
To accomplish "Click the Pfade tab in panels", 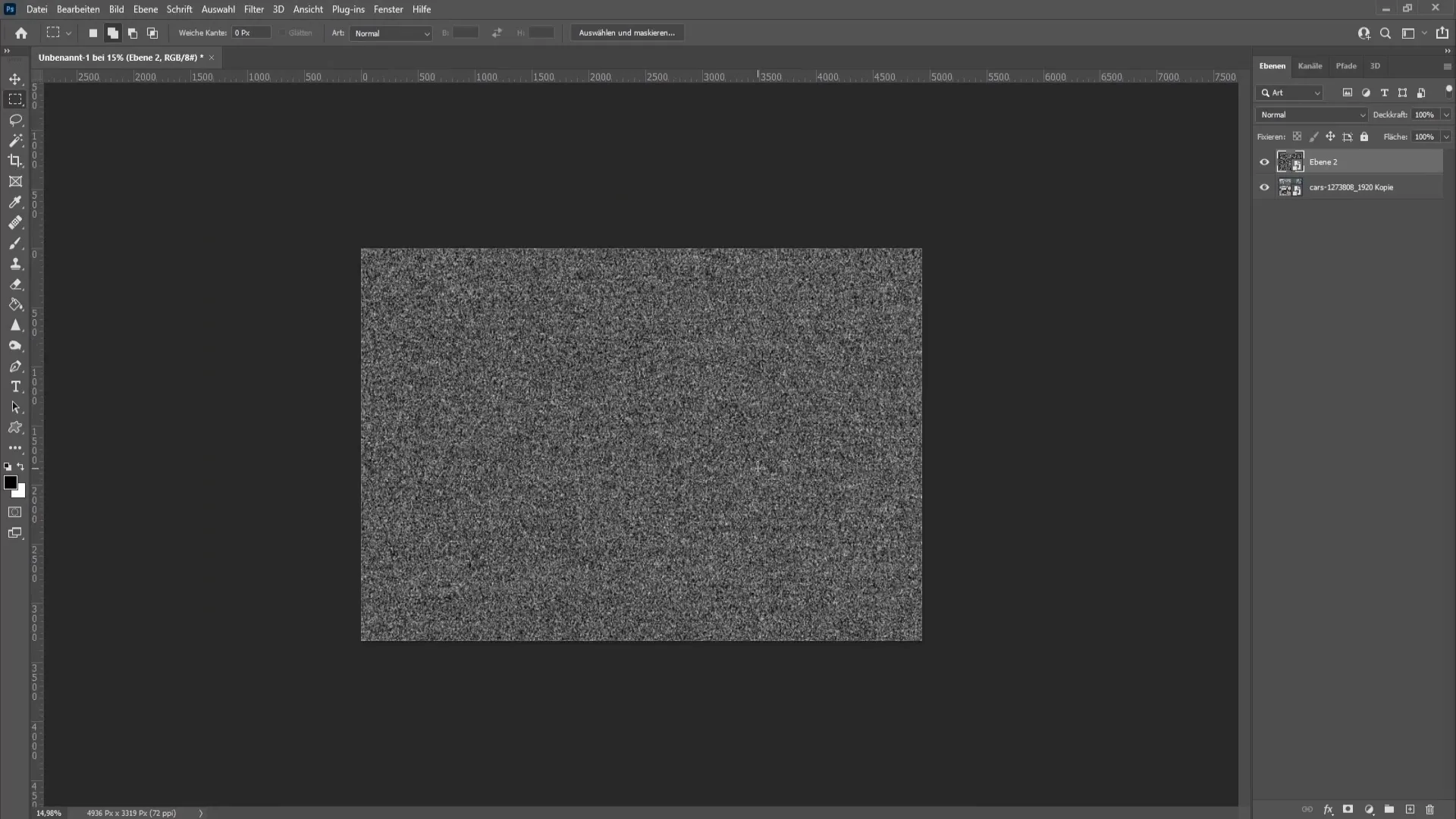I will 1346,66.
